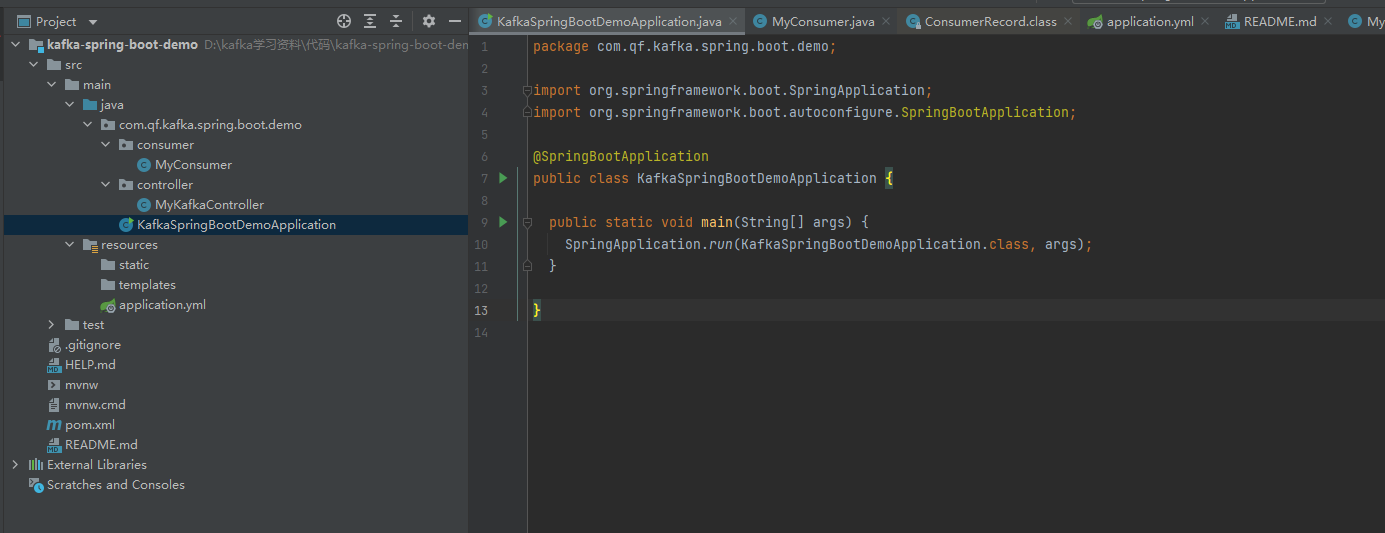Select the static folder in tree
This screenshot has width=1385, height=533.
134,265
